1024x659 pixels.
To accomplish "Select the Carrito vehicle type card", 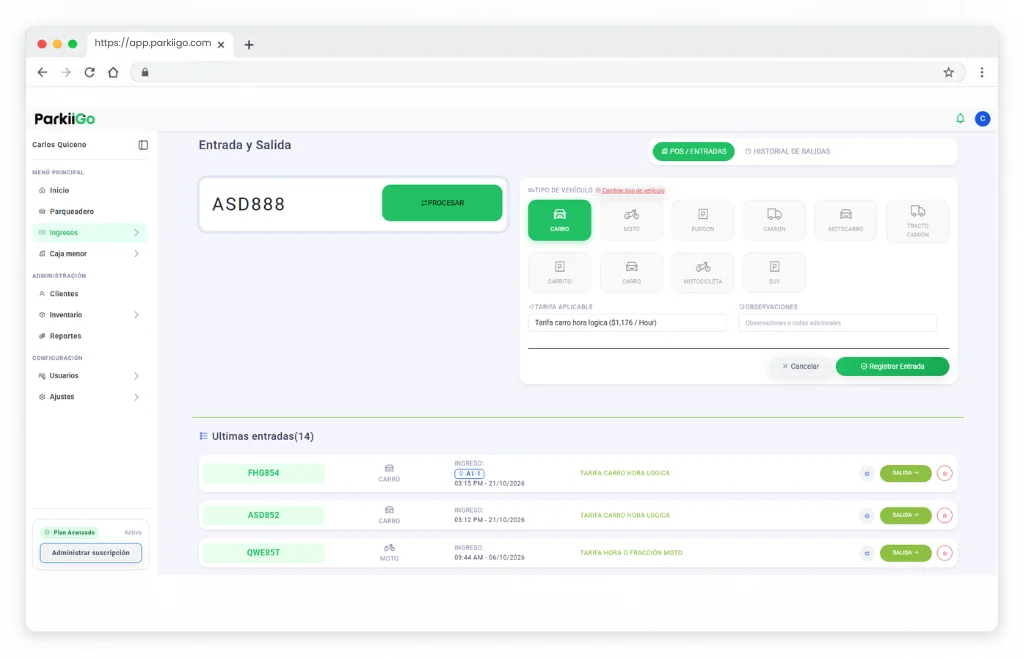I will click(560, 272).
